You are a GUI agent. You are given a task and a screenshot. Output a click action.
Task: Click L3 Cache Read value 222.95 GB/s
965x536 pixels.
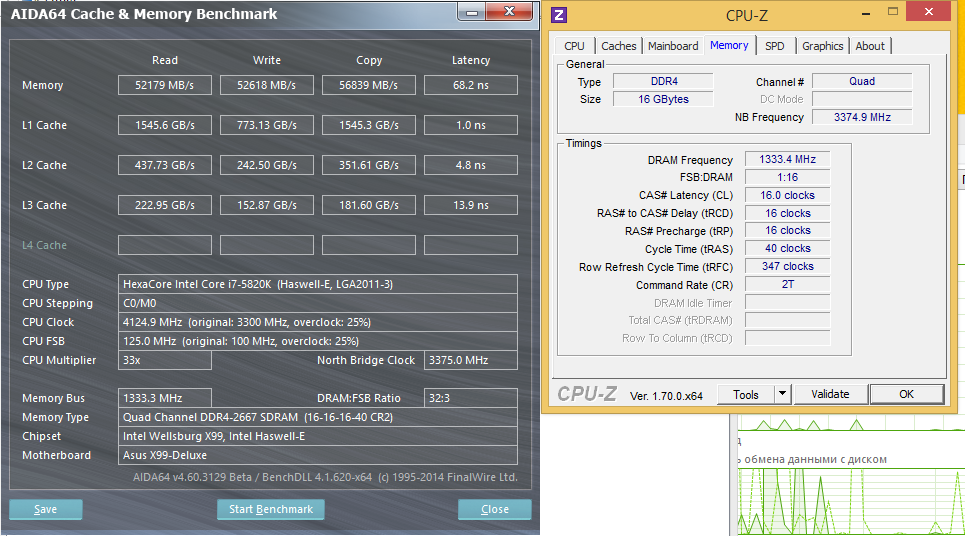[165, 205]
